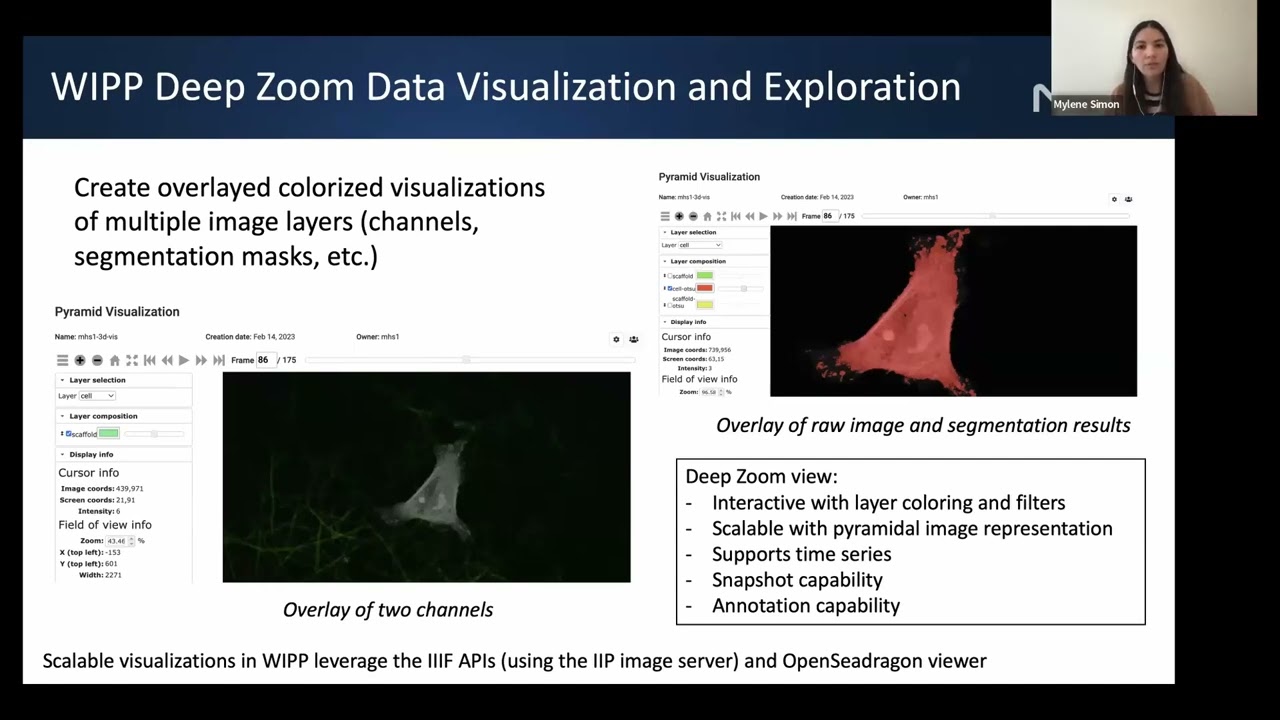Click the yellow scaffold-otsu color swatch
This screenshot has width=1280, height=720.
pyautogui.click(x=705, y=304)
